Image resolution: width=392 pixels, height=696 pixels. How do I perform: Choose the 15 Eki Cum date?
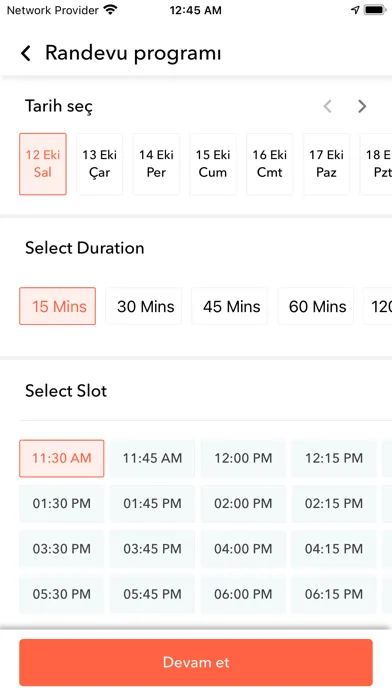pyautogui.click(x=213, y=164)
